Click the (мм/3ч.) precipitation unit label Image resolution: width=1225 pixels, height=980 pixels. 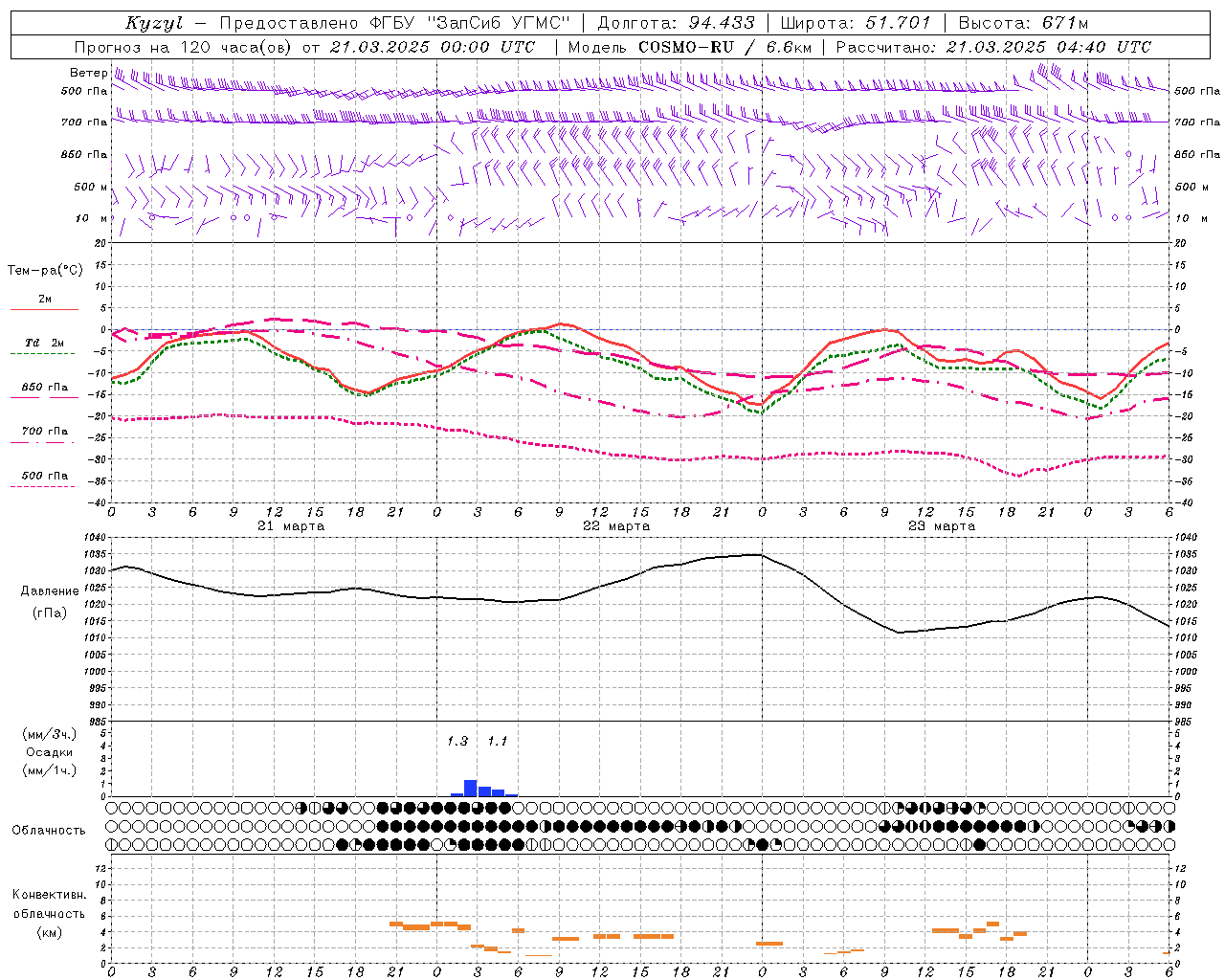click(50, 734)
